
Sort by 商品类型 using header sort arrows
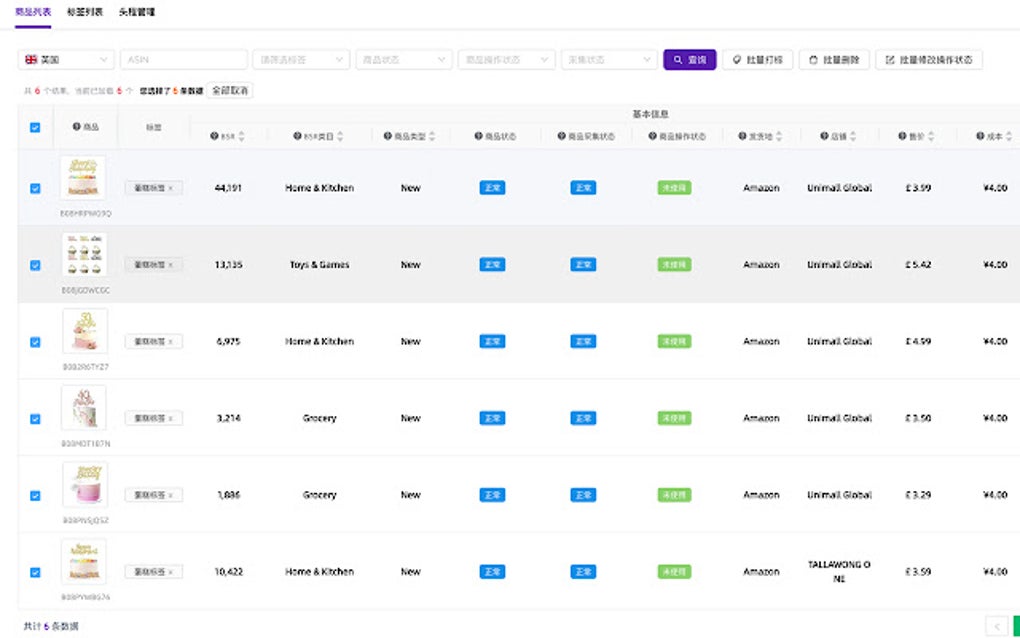click(x=432, y=136)
